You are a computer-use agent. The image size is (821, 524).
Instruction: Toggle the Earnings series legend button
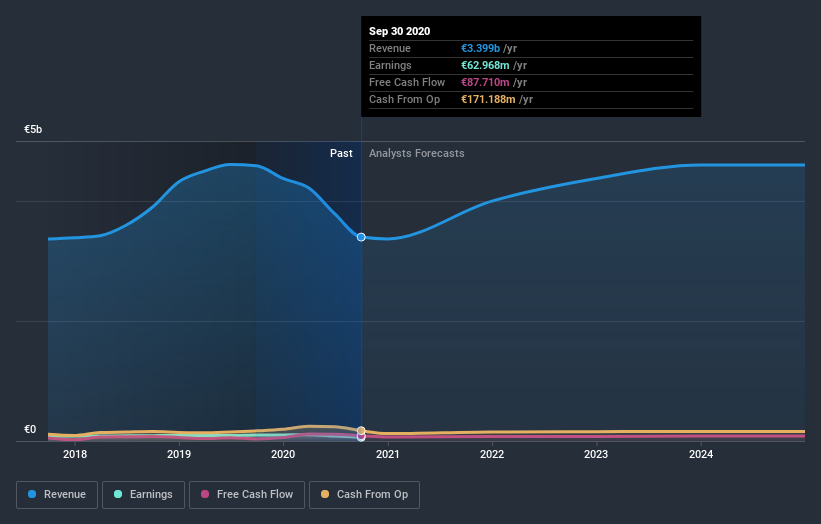[x=143, y=495]
